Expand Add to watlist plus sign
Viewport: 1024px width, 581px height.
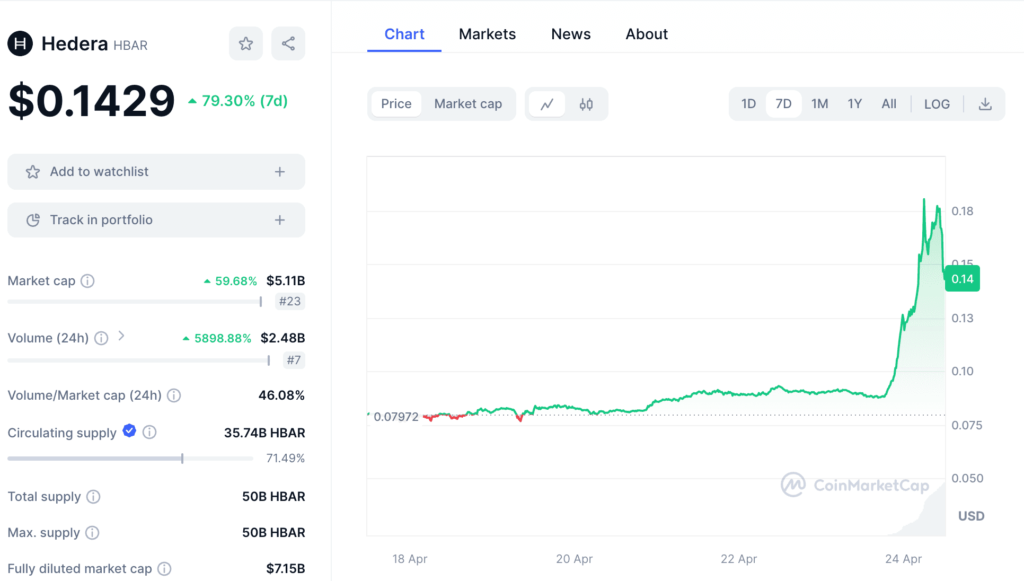280,172
